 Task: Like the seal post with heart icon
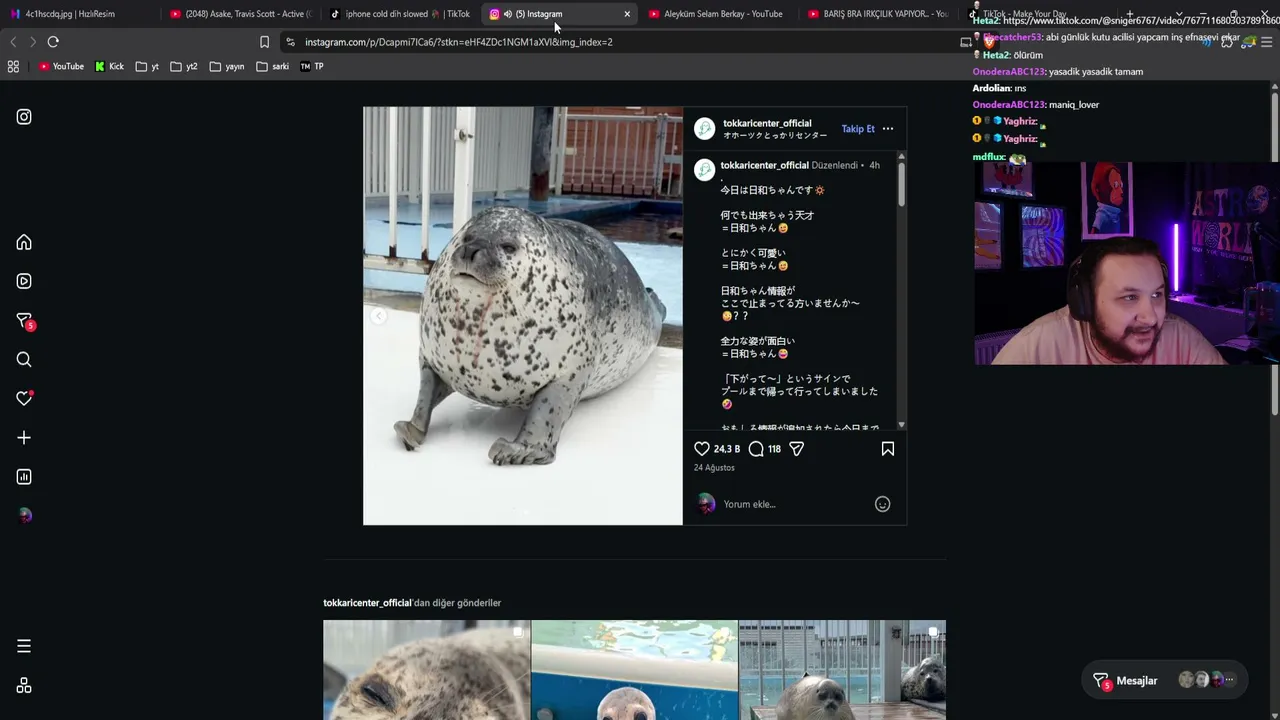(702, 449)
